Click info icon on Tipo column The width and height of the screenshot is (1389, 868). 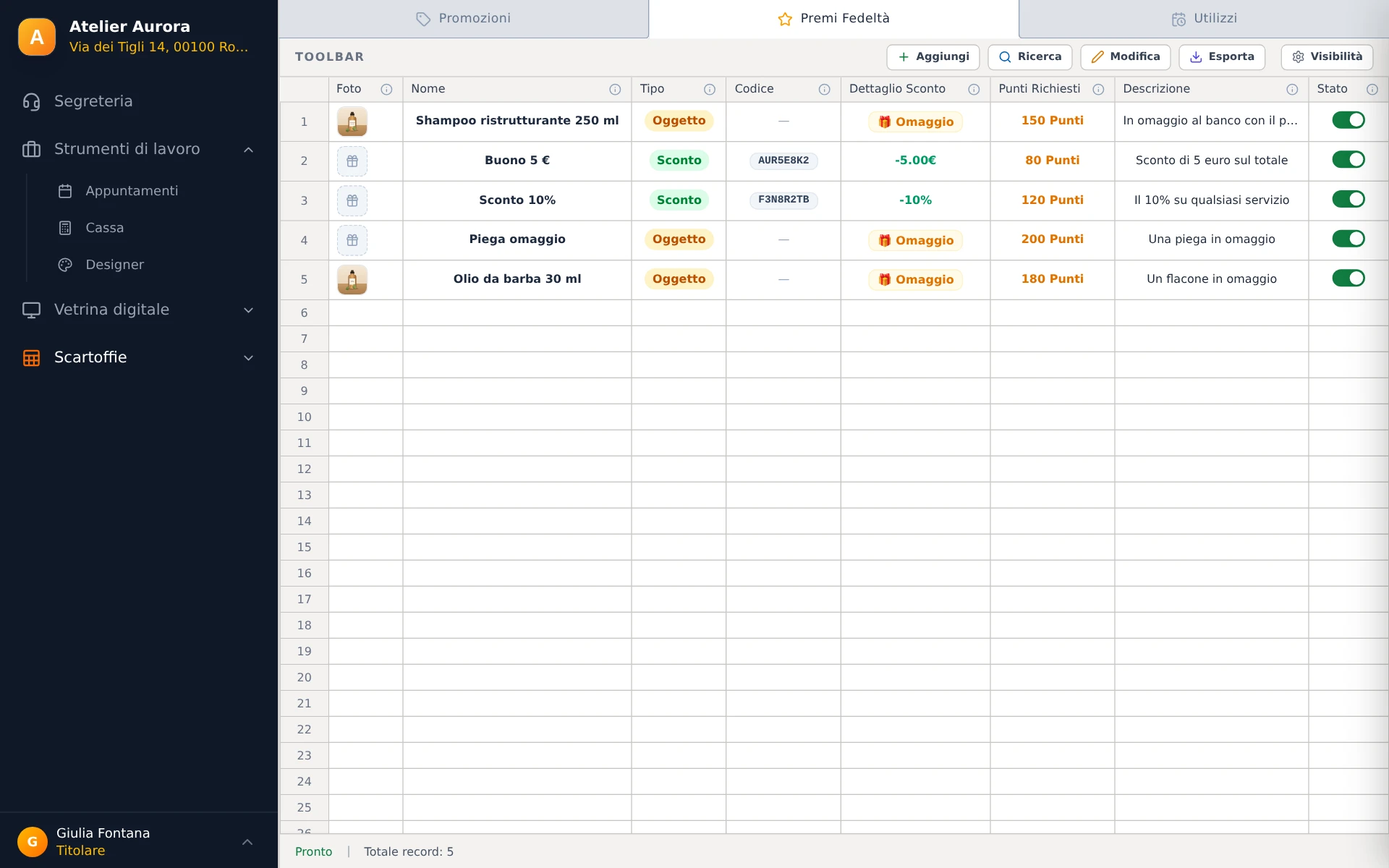tap(710, 90)
